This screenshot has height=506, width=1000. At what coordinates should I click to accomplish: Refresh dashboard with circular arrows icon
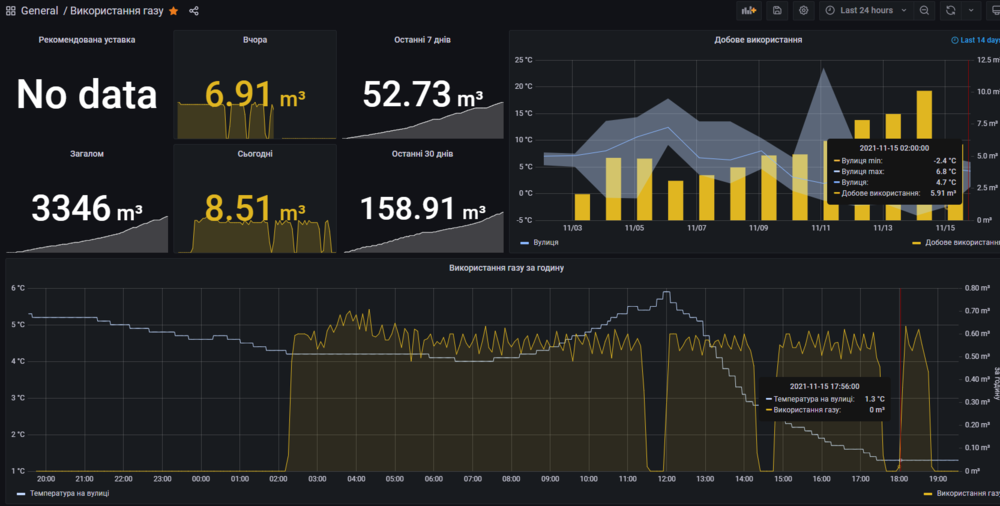[950, 10]
